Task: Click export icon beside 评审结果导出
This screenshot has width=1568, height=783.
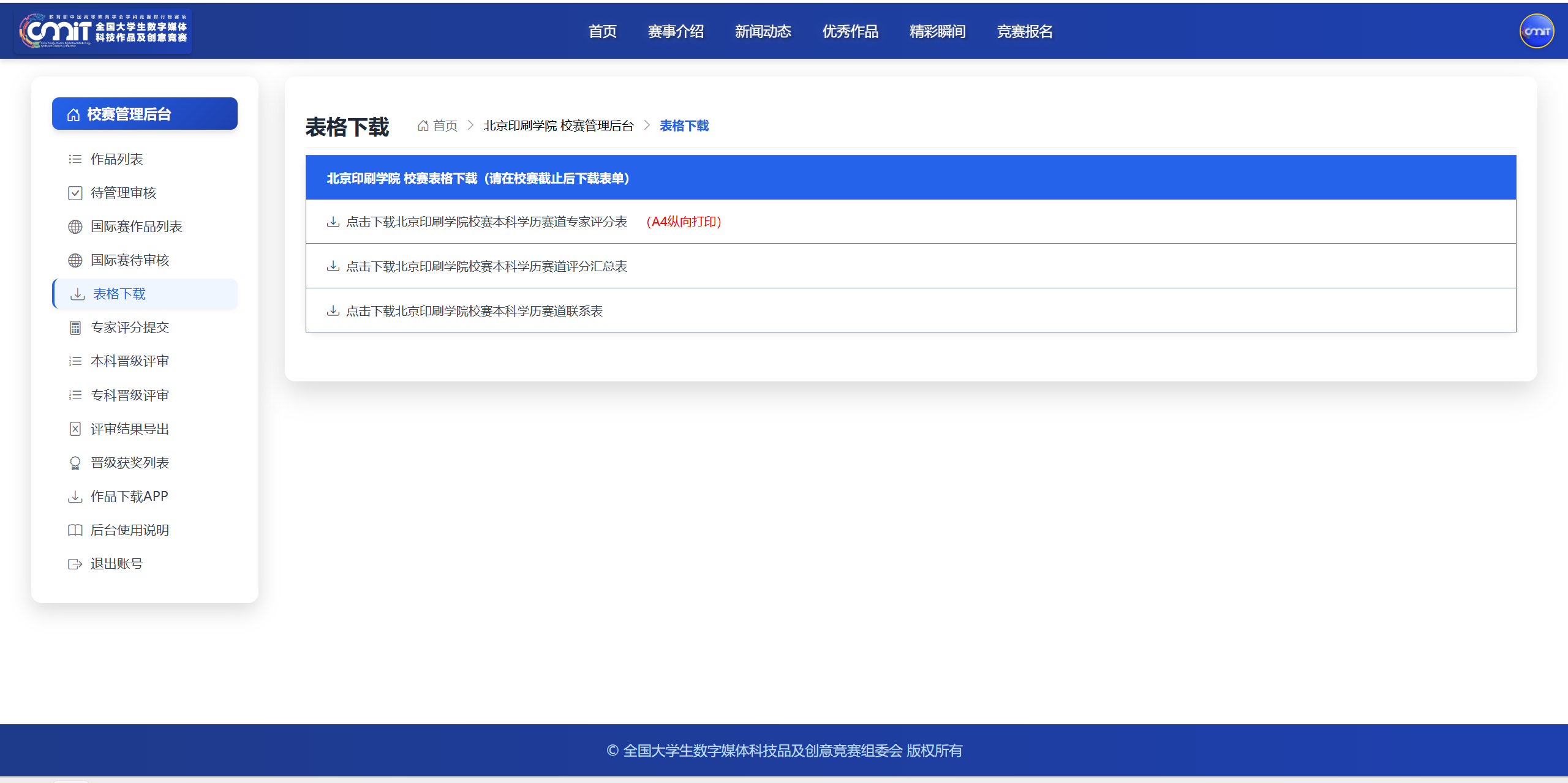Action: pos(75,429)
